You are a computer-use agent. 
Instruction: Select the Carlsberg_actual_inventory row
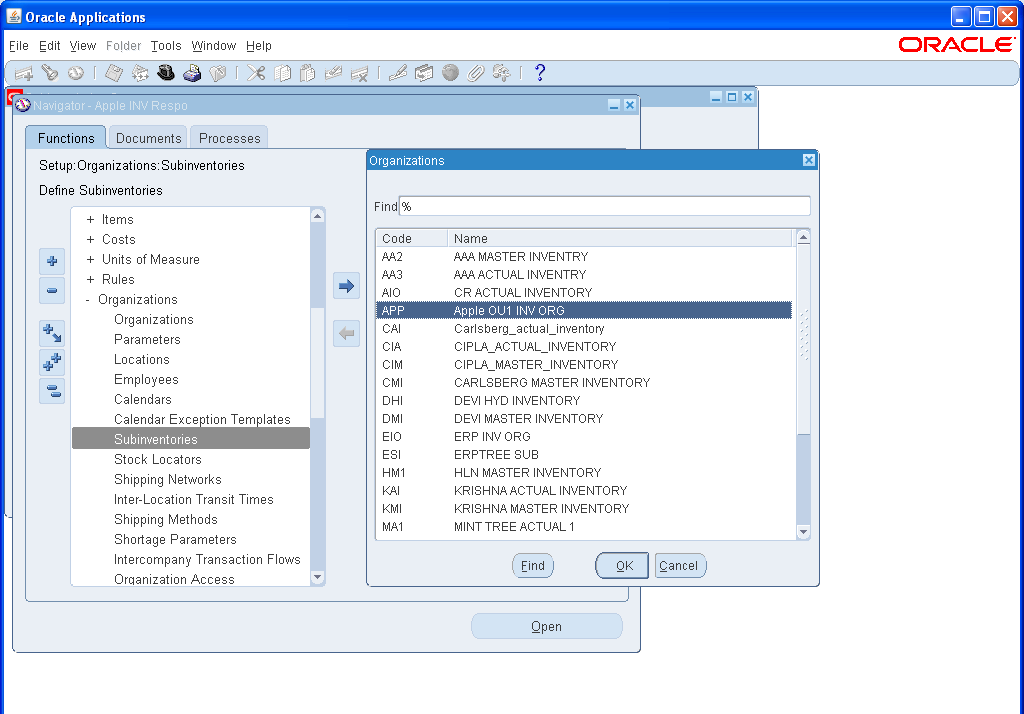pyautogui.click(x=584, y=329)
